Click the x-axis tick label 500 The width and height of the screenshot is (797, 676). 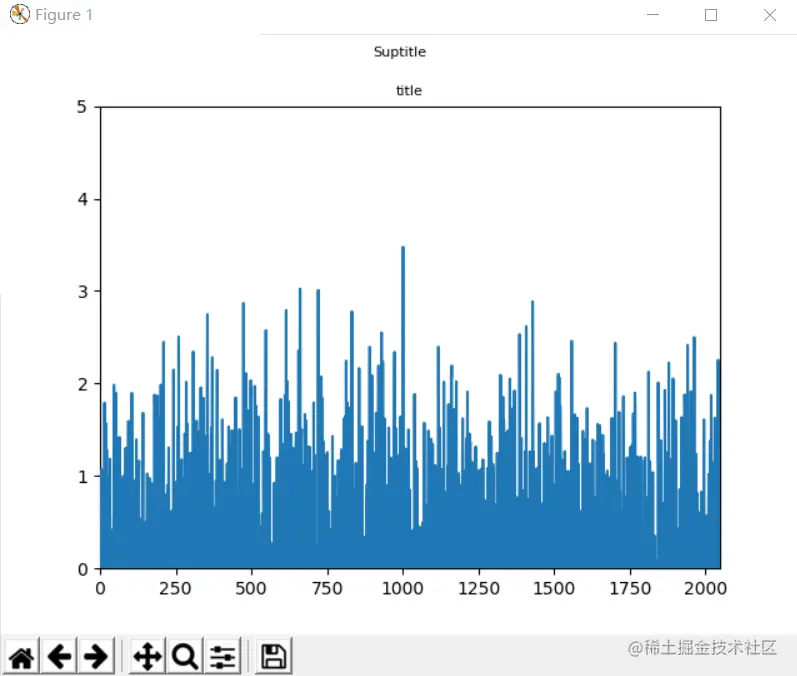tap(251, 588)
